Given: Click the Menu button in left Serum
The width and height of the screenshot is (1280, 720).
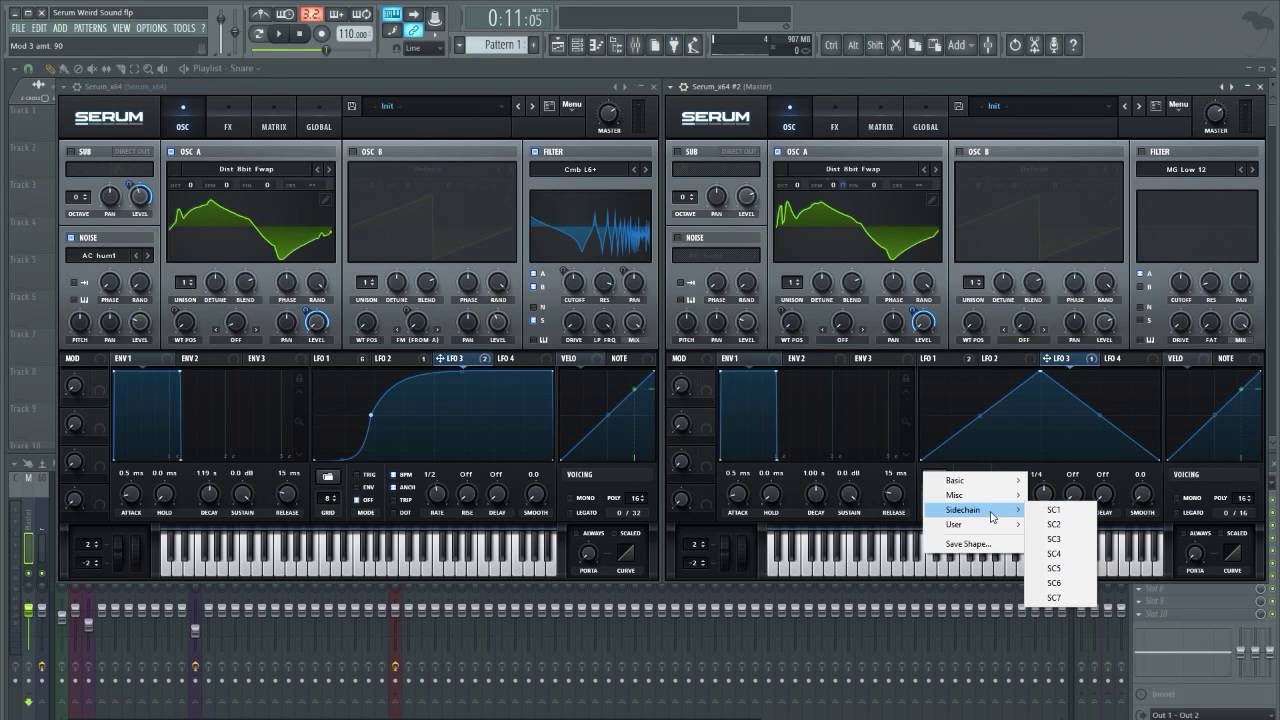Looking at the screenshot, I should click(x=571, y=104).
